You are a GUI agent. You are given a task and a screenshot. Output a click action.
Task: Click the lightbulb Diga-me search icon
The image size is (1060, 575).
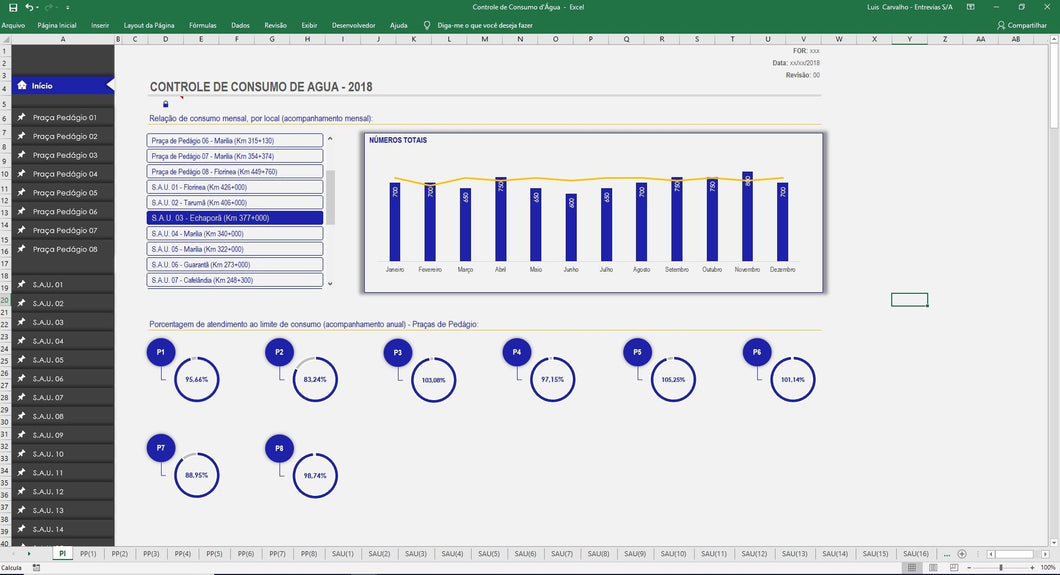[427, 25]
